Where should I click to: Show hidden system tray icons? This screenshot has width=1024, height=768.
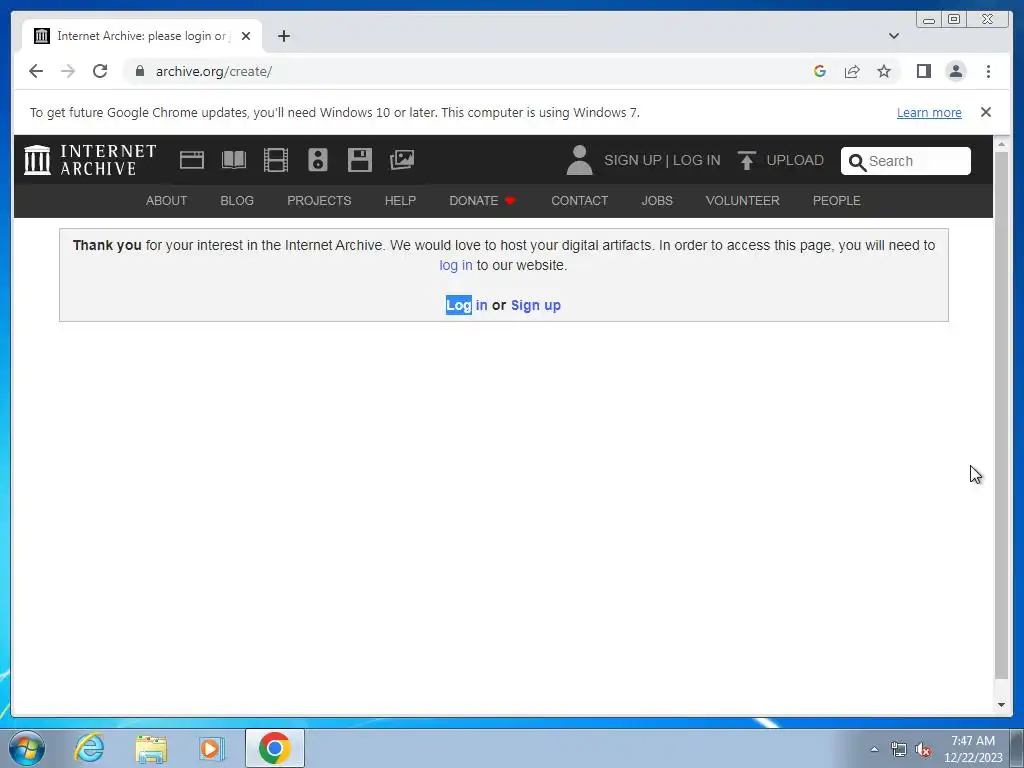pos(874,749)
